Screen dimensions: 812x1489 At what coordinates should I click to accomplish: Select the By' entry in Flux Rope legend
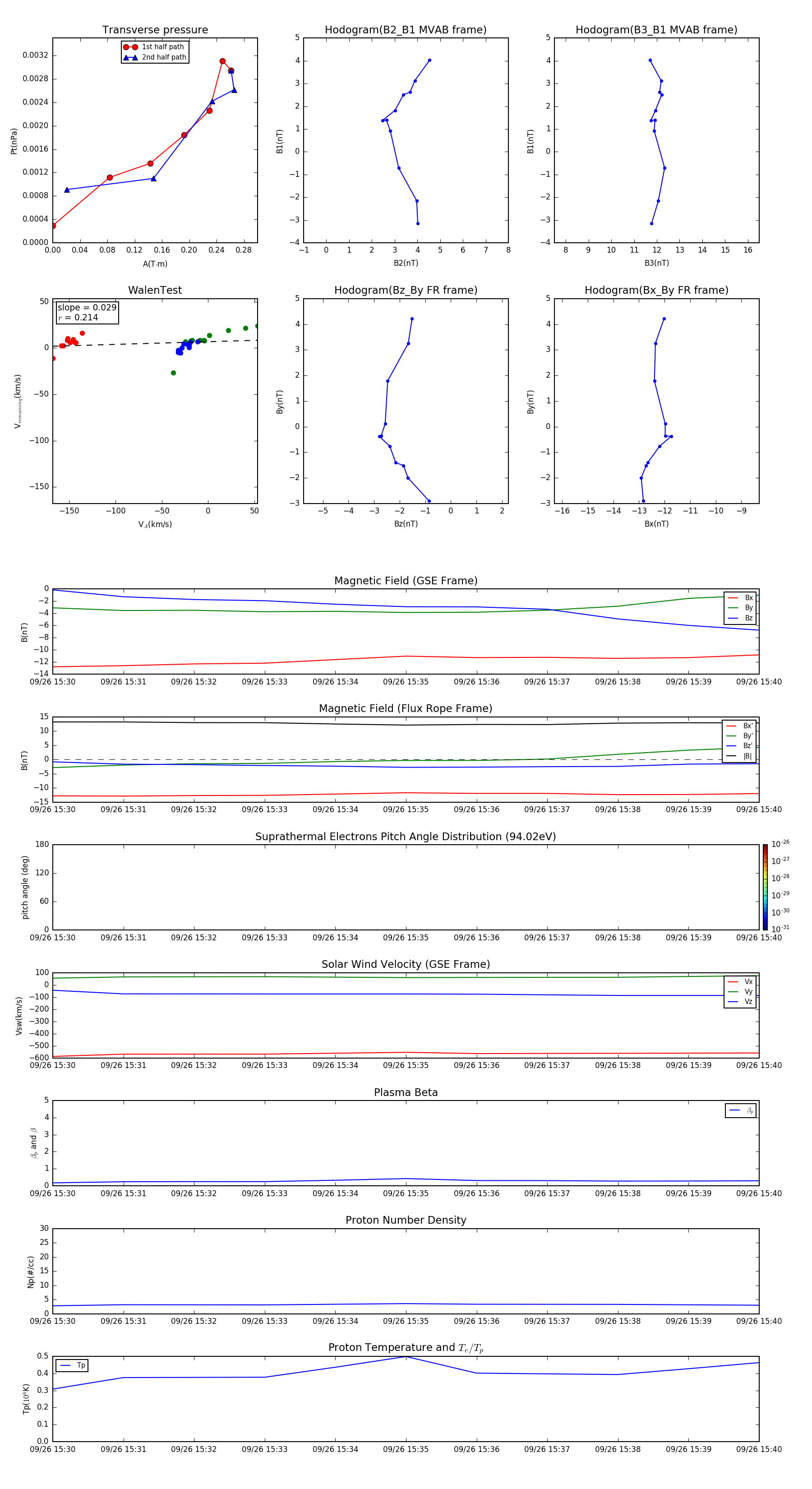point(740,736)
